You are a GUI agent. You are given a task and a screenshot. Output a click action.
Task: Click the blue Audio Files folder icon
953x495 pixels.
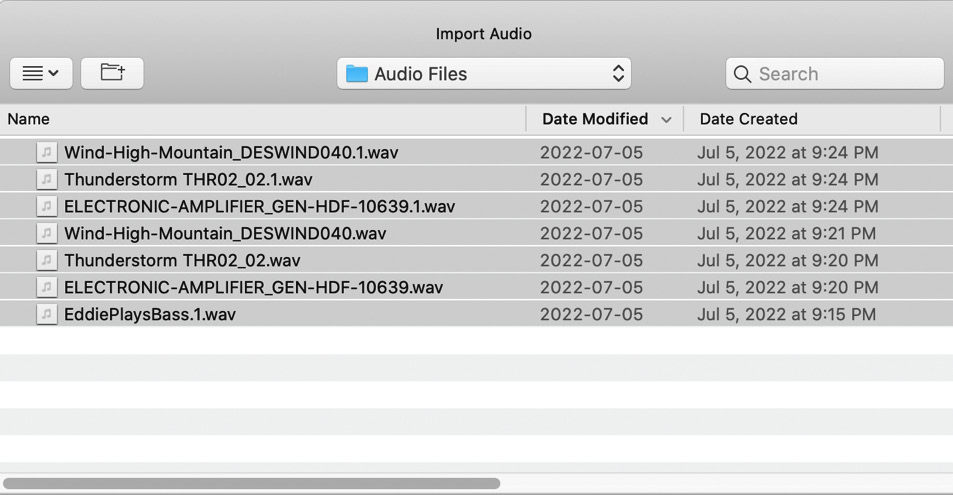click(x=357, y=74)
